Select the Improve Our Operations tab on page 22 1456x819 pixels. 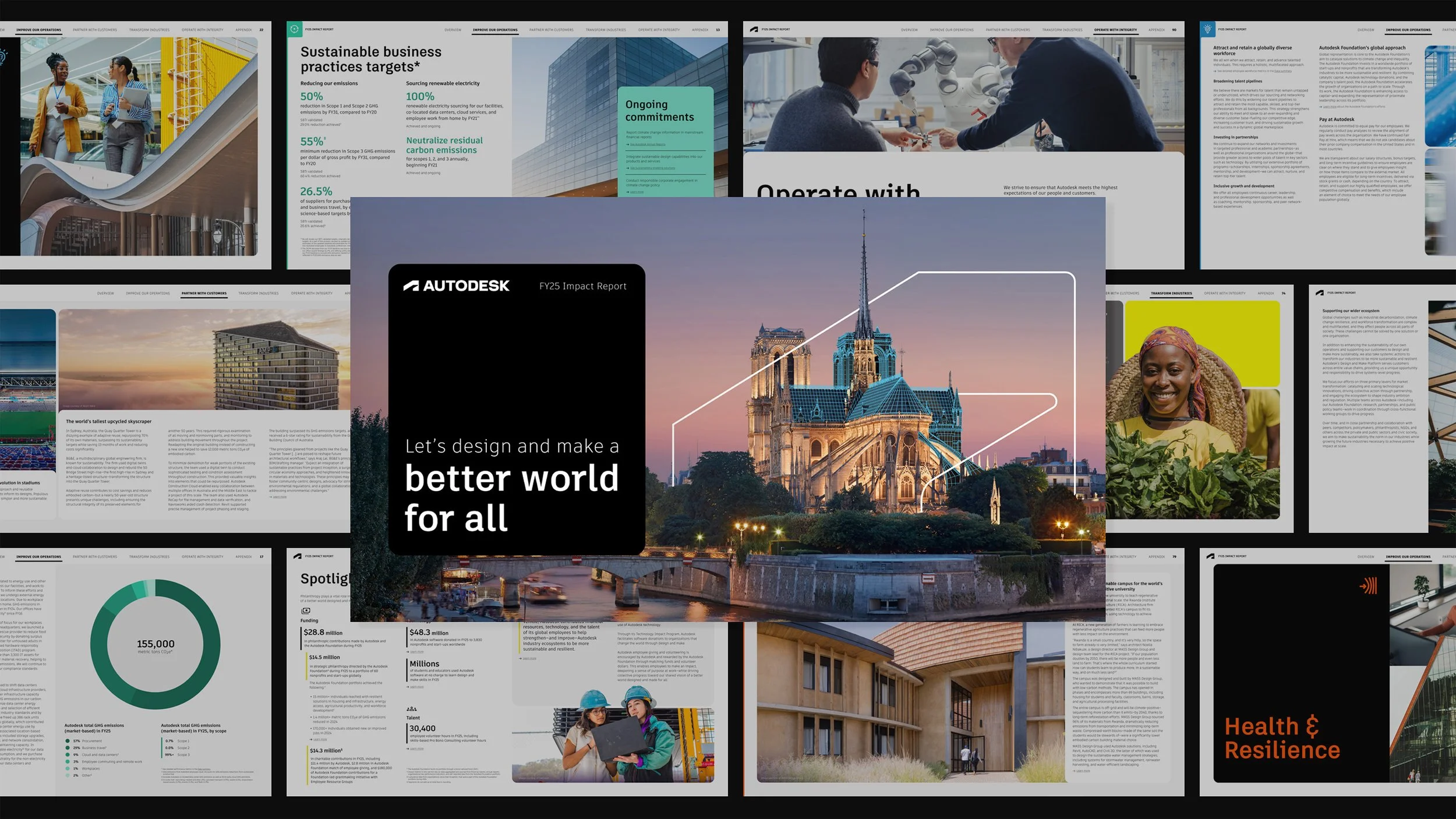[x=38, y=30]
